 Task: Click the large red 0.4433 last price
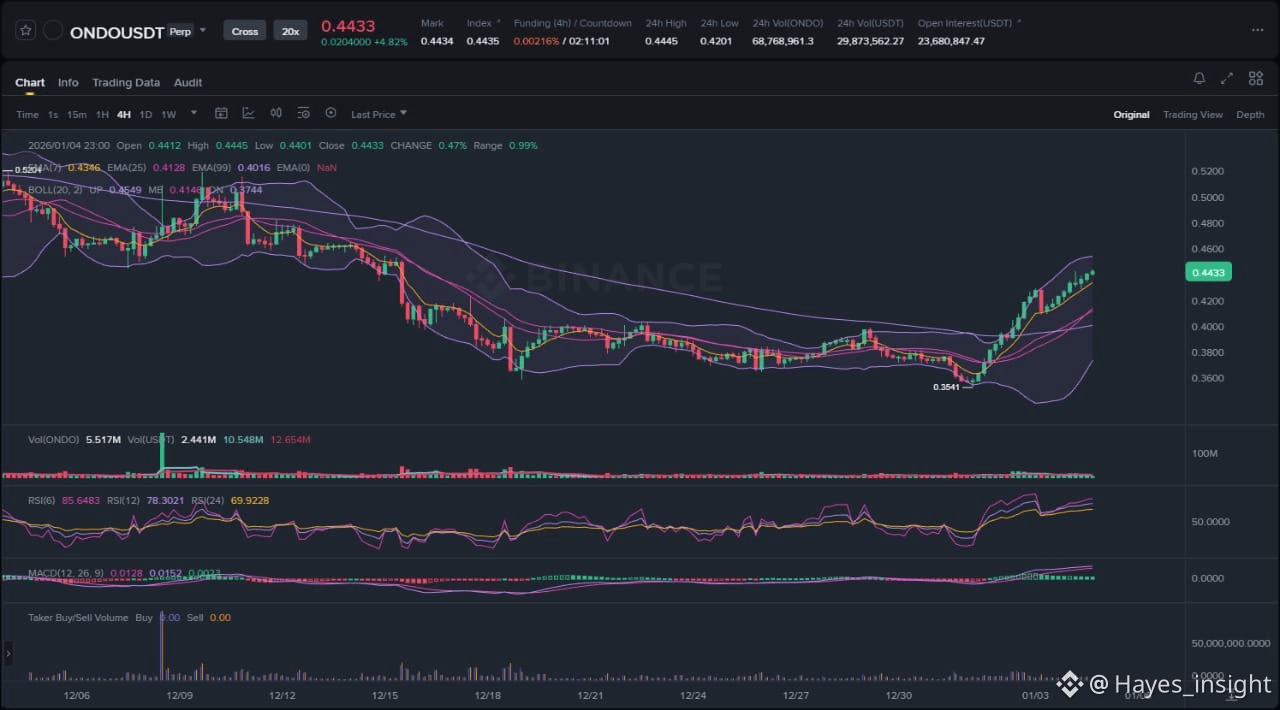pos(348,26)
